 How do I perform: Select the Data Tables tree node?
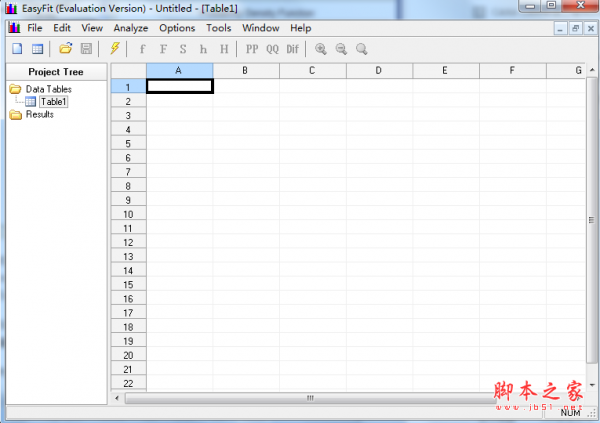pyautogui.click(x=49, y=89)
